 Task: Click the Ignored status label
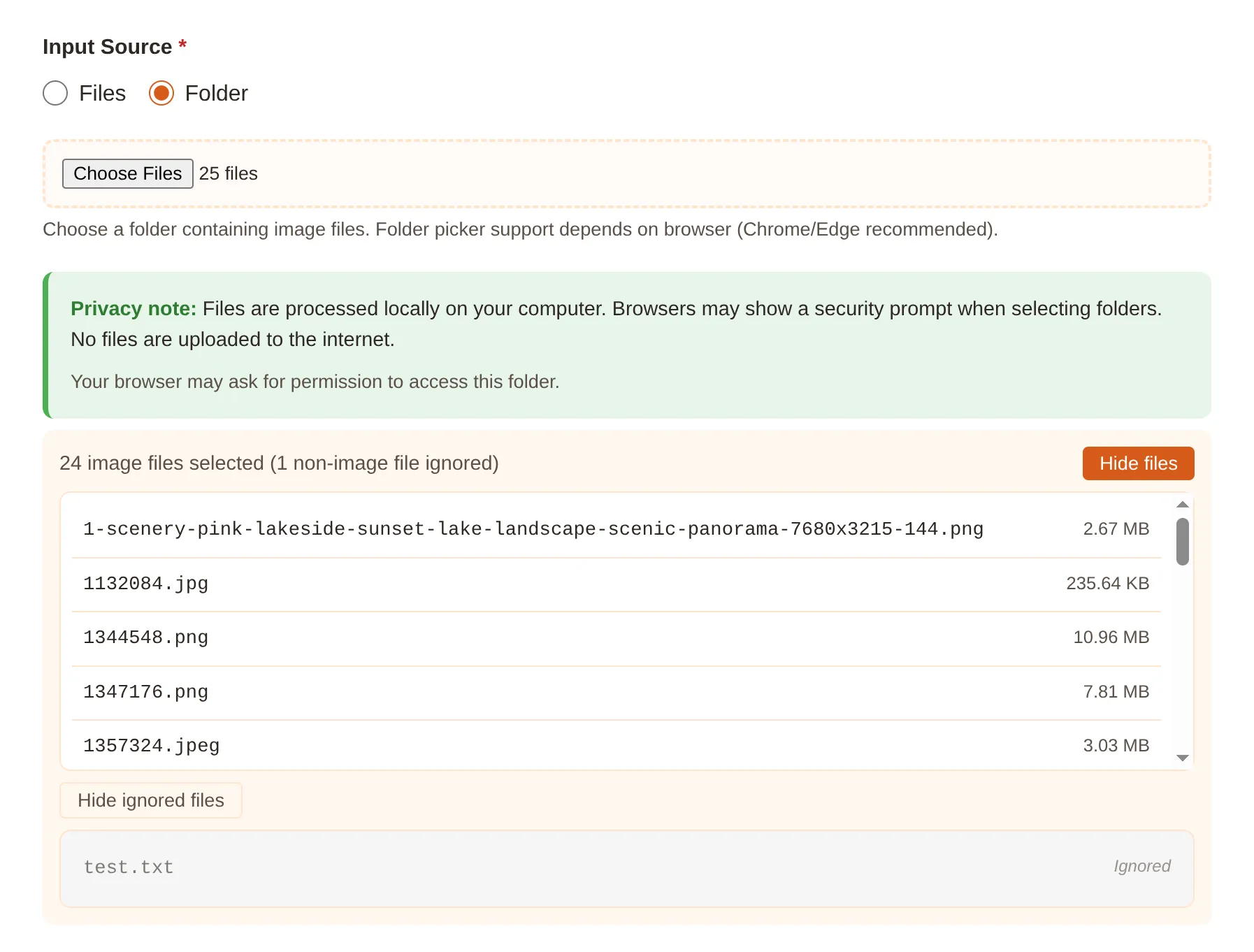1141,866
